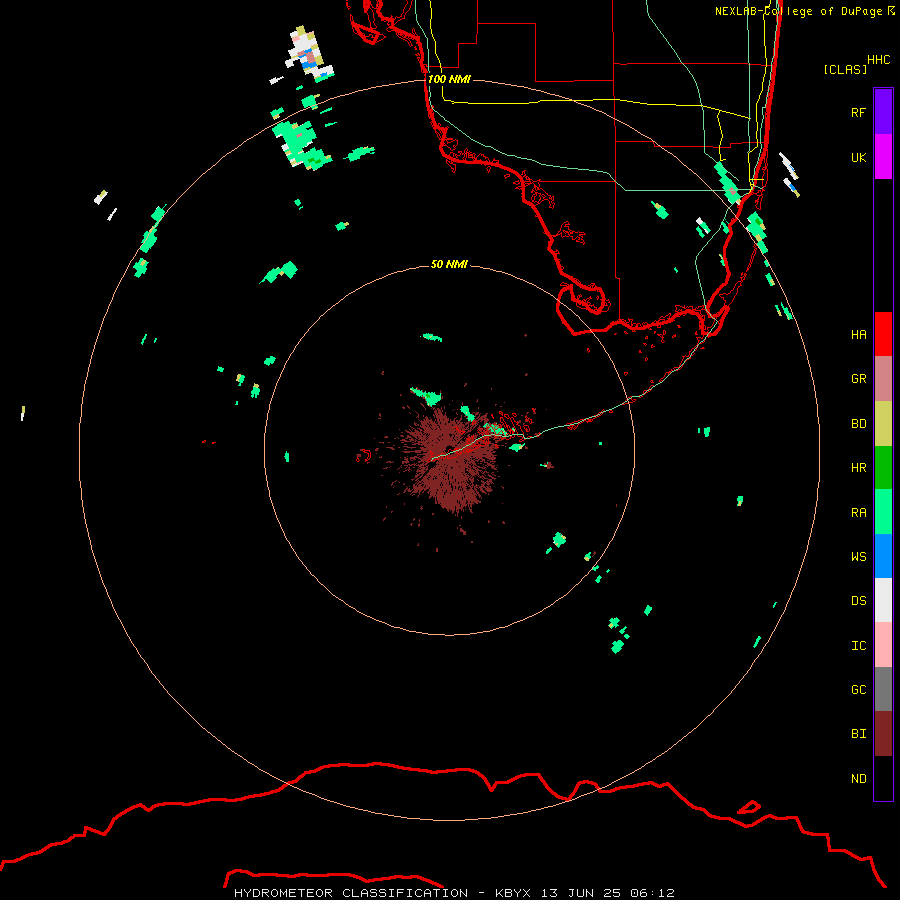
Task: Click the KBYX station identifier
Action: pyautogui.click(x=513, y=893)
